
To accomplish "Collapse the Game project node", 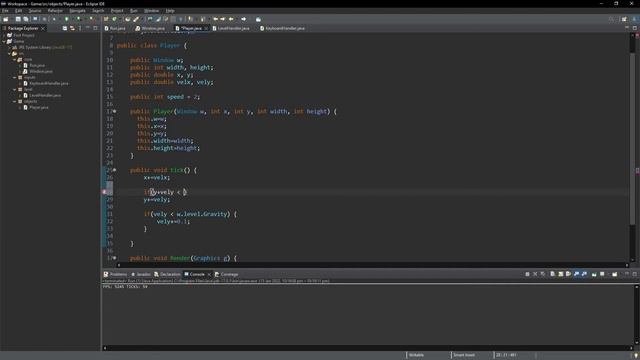I will [4, 41].
